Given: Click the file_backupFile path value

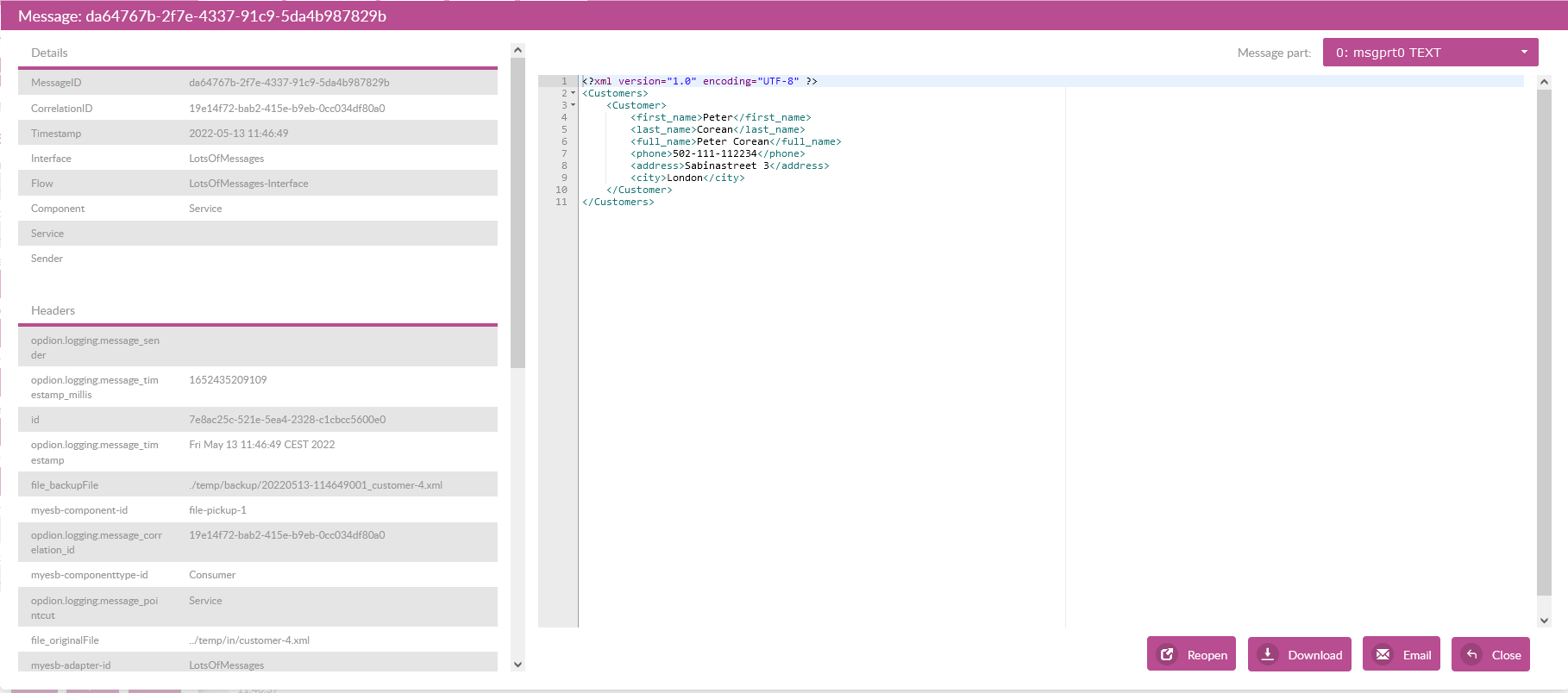Looking at the screenshot, I should pyautogui.click(x=315, y=485).
